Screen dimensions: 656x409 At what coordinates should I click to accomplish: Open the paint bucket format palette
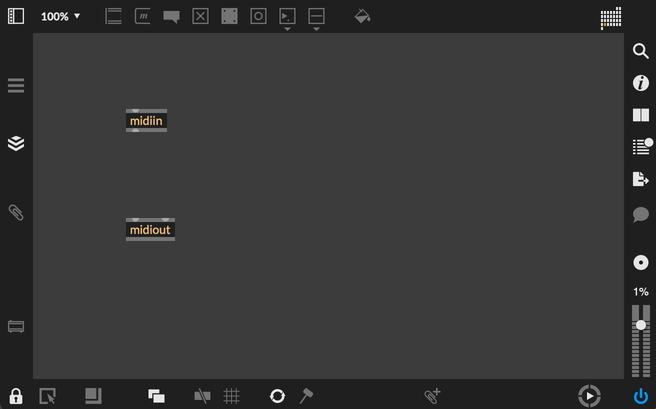[362, 16]
